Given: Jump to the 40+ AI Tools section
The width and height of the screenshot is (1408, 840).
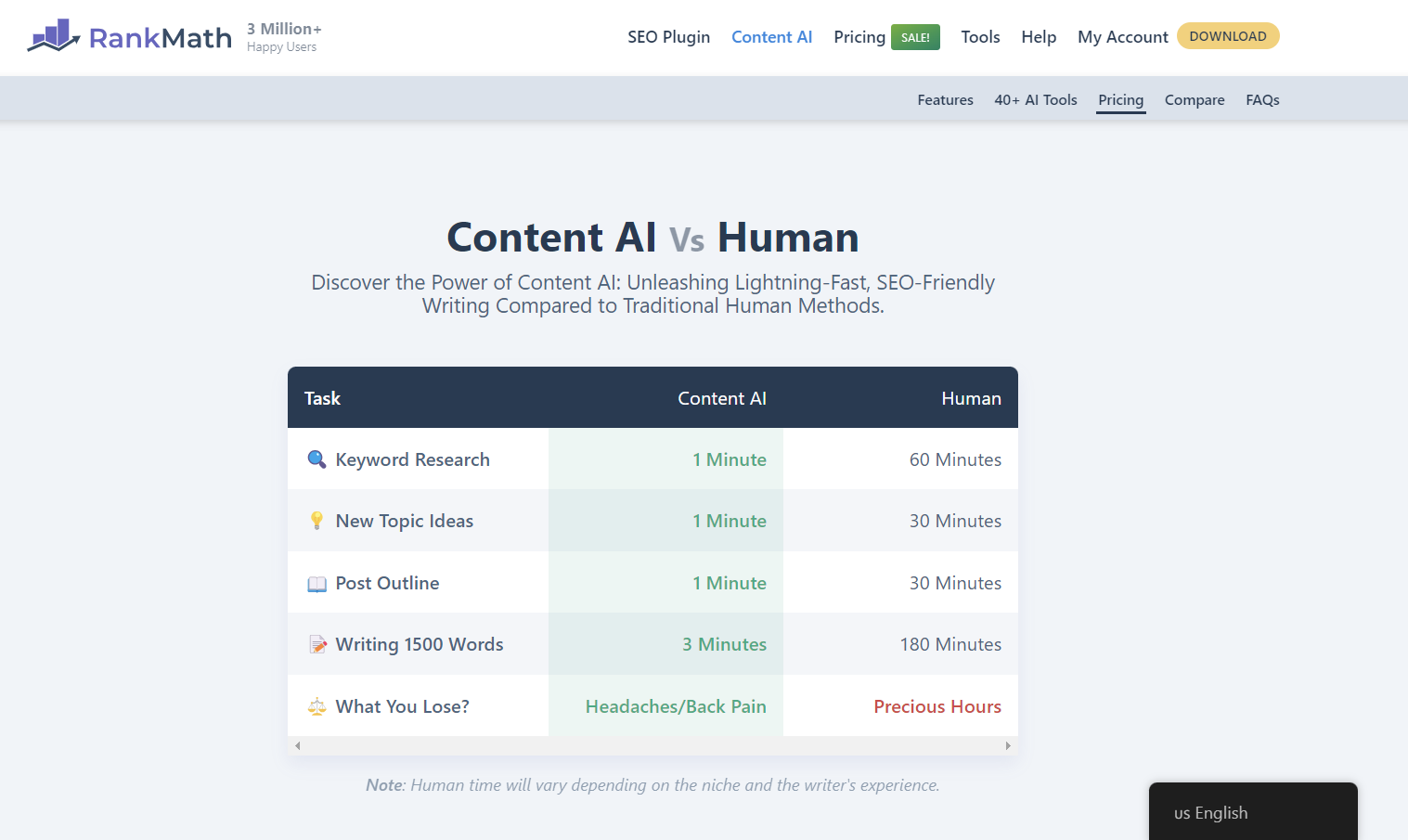Looking at the screenshot, I should 1036,99.
